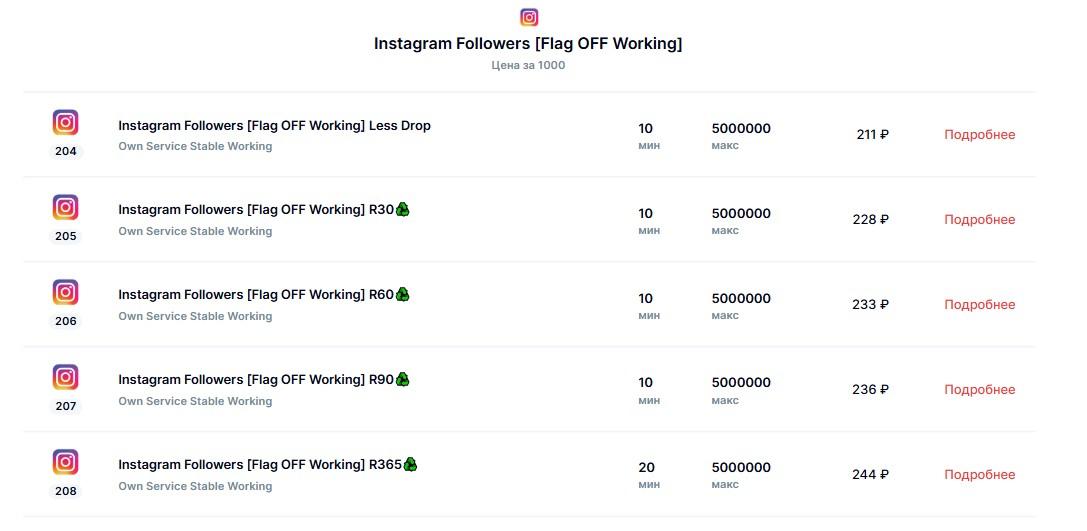Click the green recycle icon after R60
The height and width of the screenshot is (531, 1087).
click(403, 295)
